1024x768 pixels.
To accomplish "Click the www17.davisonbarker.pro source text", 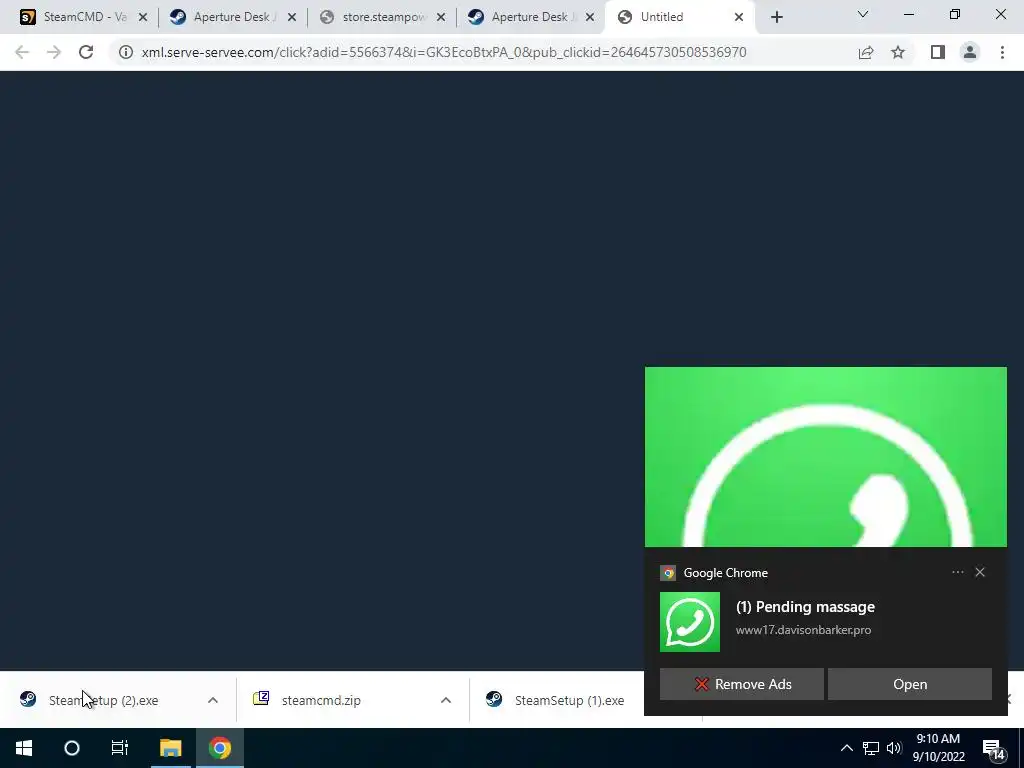I will coord(803,630).
